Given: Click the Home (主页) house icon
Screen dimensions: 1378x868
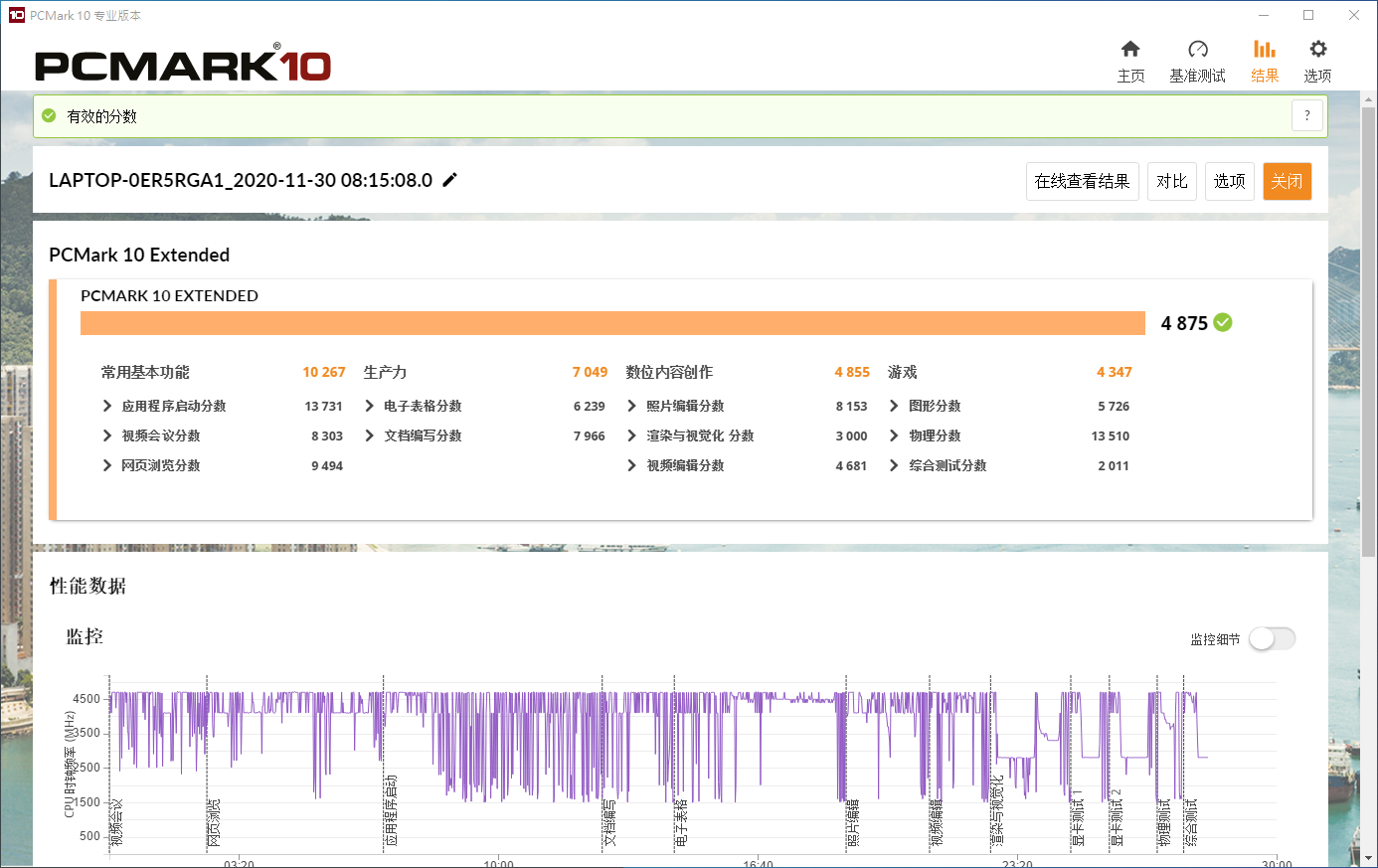Looking at the screenshot, I should click(1130, 50).
